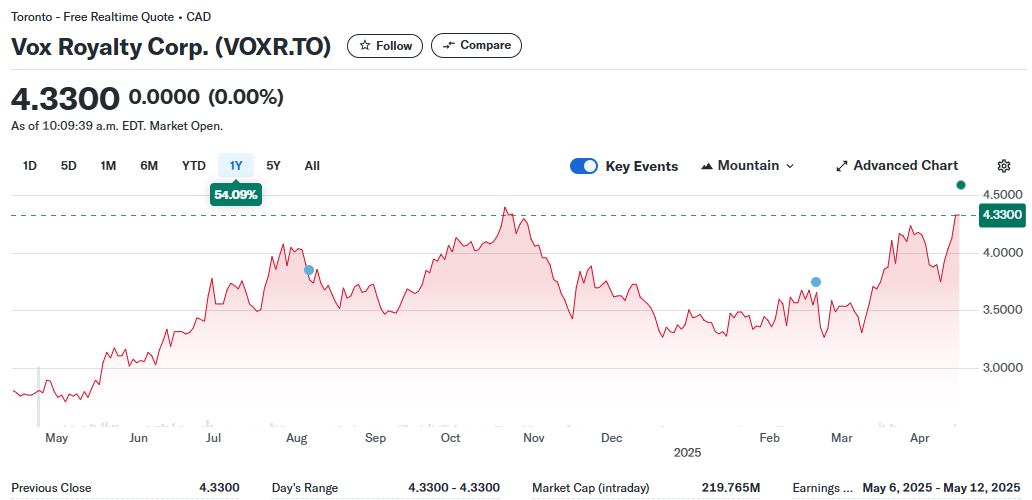Screen dimensions: 1032x500
Task: Click the Market Cap (intraday) label
Action: [590, 488]
